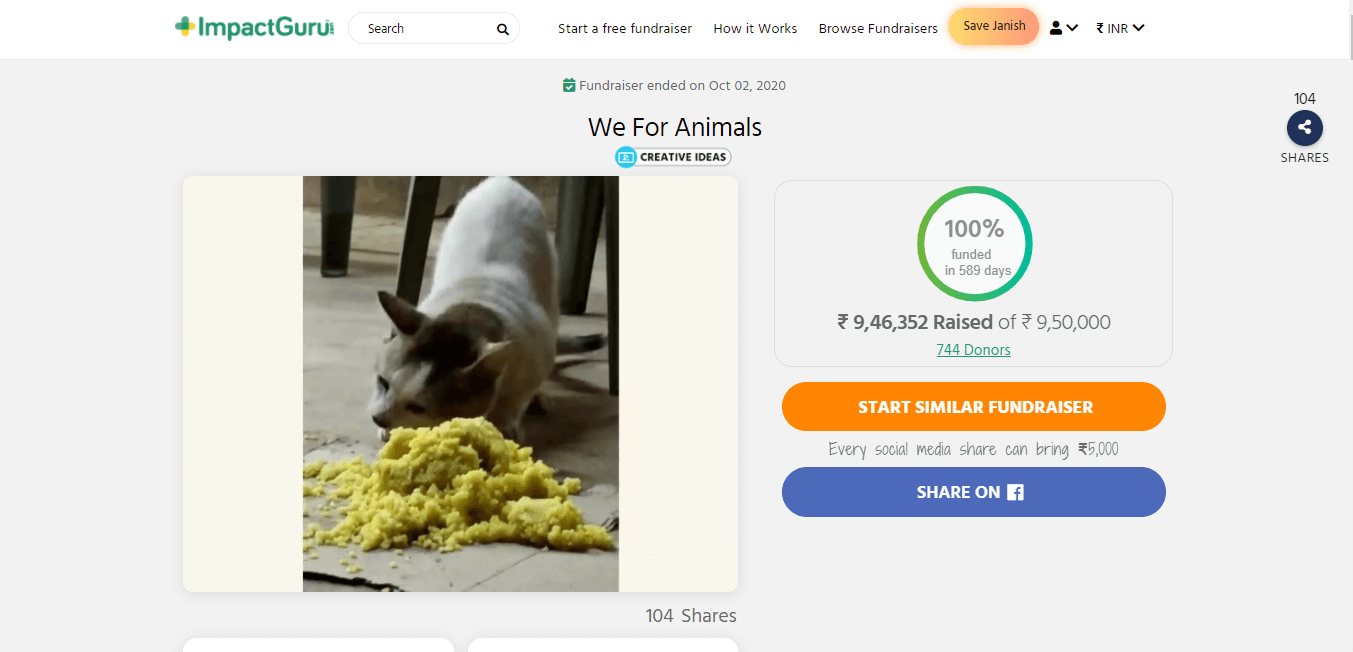Click the calendar icon beside fundraiser ended
The image size is (1353, 652).
coord(569,85)
